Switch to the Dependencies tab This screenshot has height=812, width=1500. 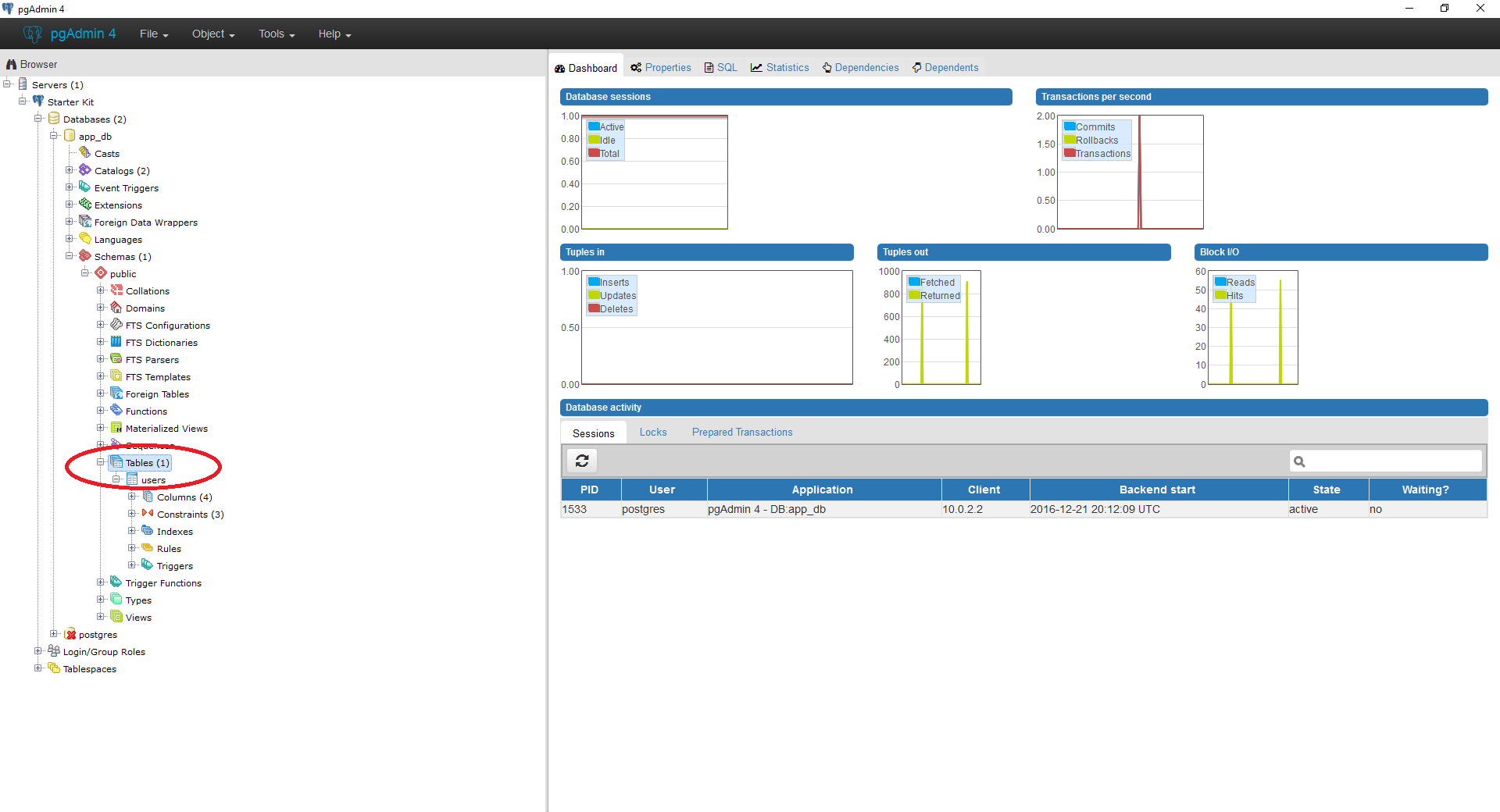(x=860, y=68)
